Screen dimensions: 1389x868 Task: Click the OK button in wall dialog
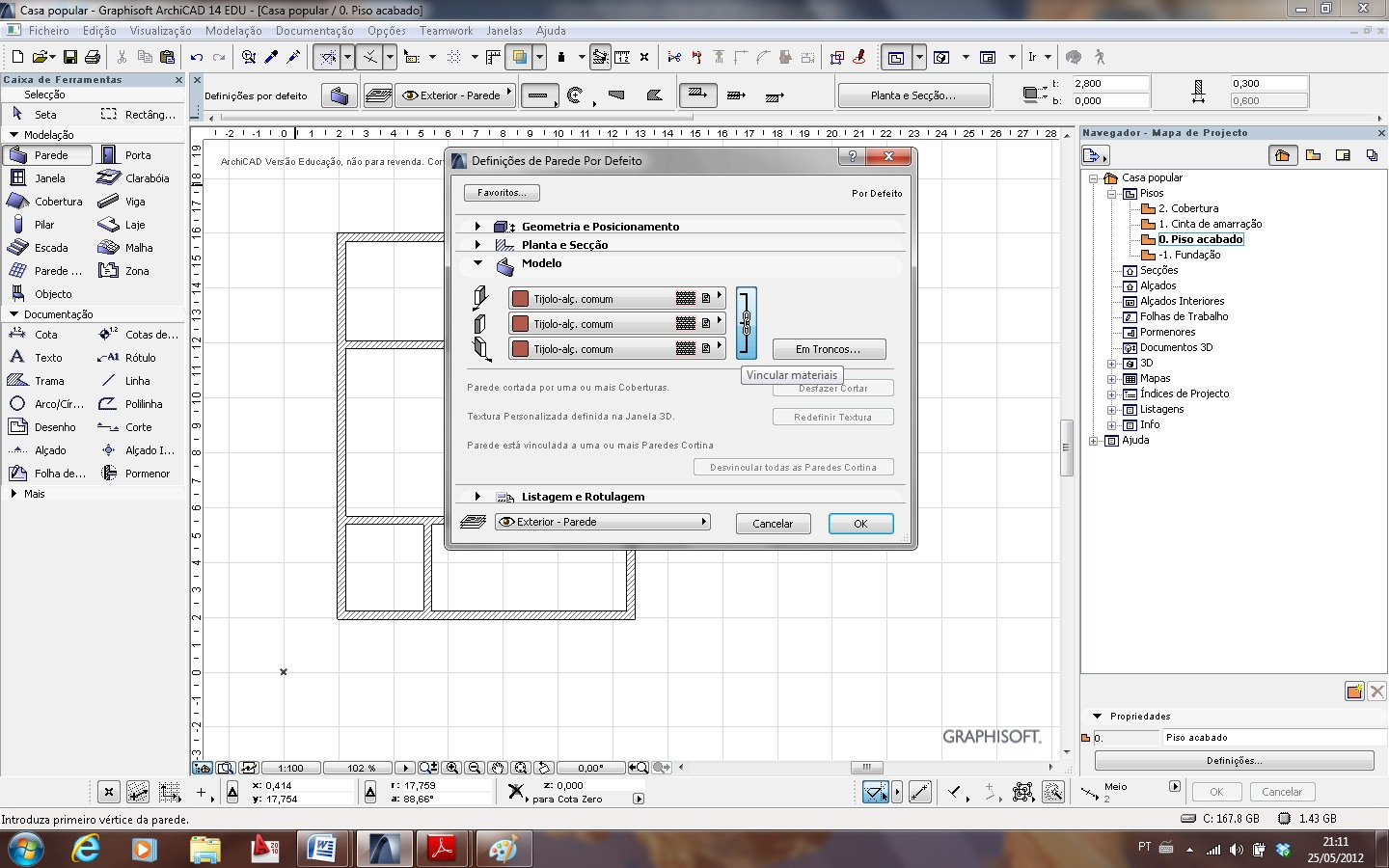click(860, 524)
